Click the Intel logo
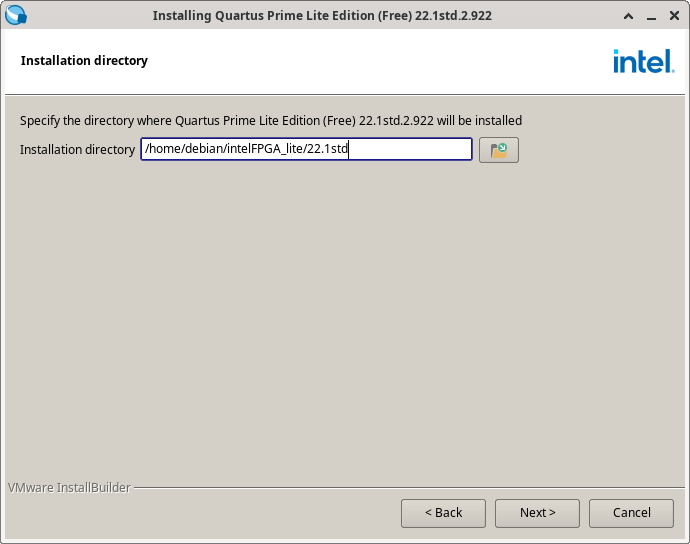Image resolution: width=690 pixels, height=544 pixels. coord(643,61)
